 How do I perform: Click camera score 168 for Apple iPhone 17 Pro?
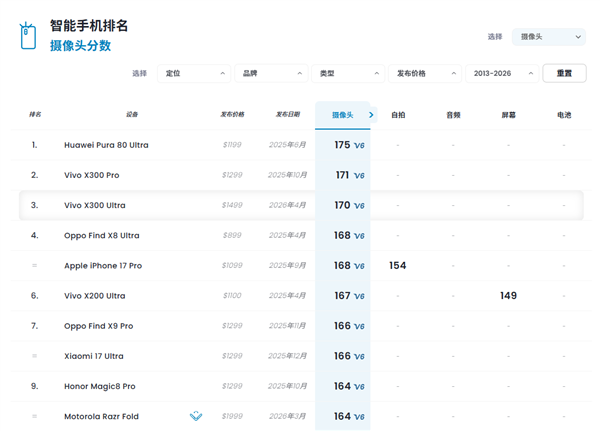342,265
